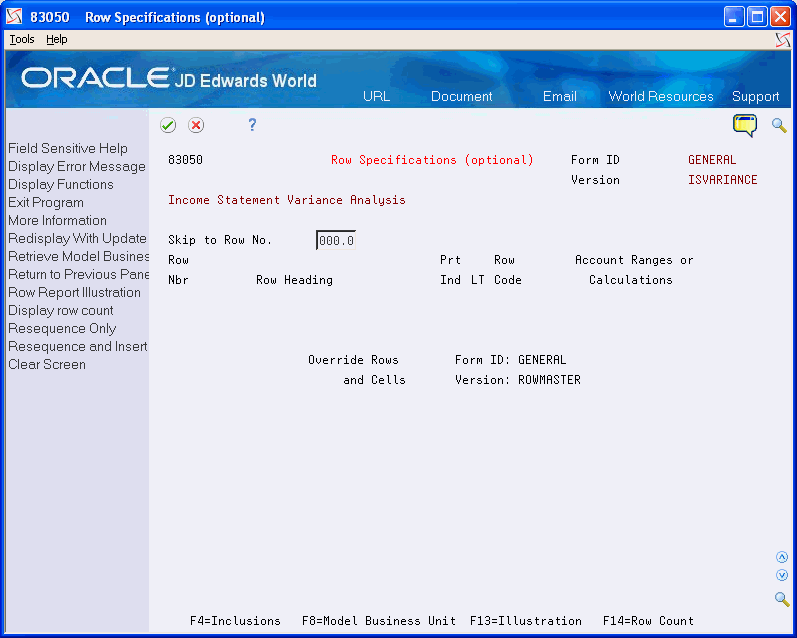Click the Skip to Row No. field

tap(336, 240)
